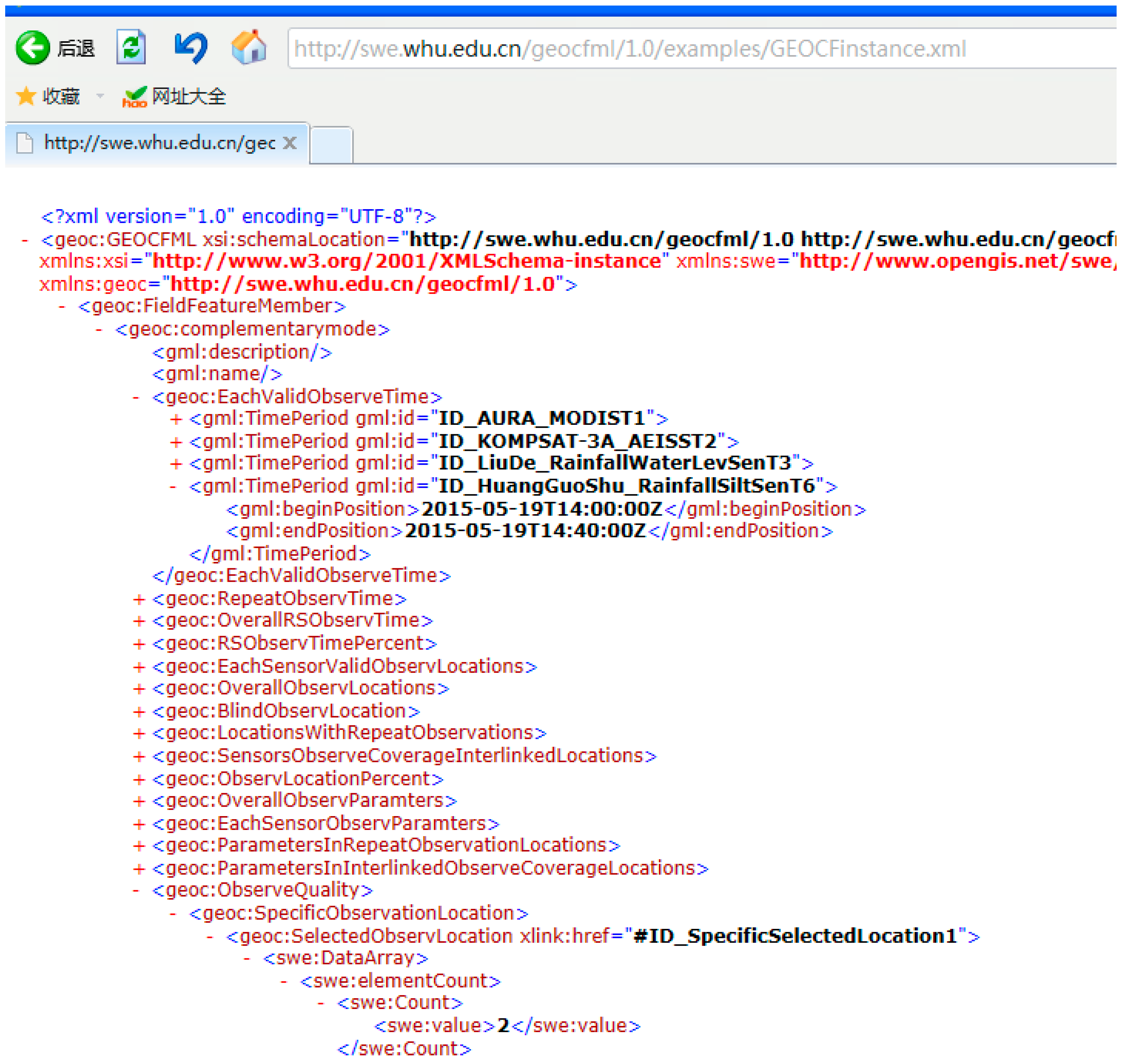Expand the ID_AURA_MODIST1 TimePeriod node
Image resolution: width=1127 pixels, height=1064 pixels.
(176, 420)
